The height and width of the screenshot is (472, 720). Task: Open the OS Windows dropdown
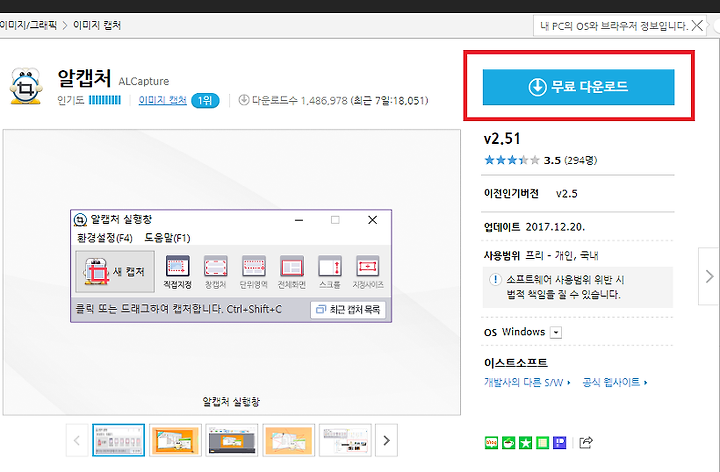556,332
